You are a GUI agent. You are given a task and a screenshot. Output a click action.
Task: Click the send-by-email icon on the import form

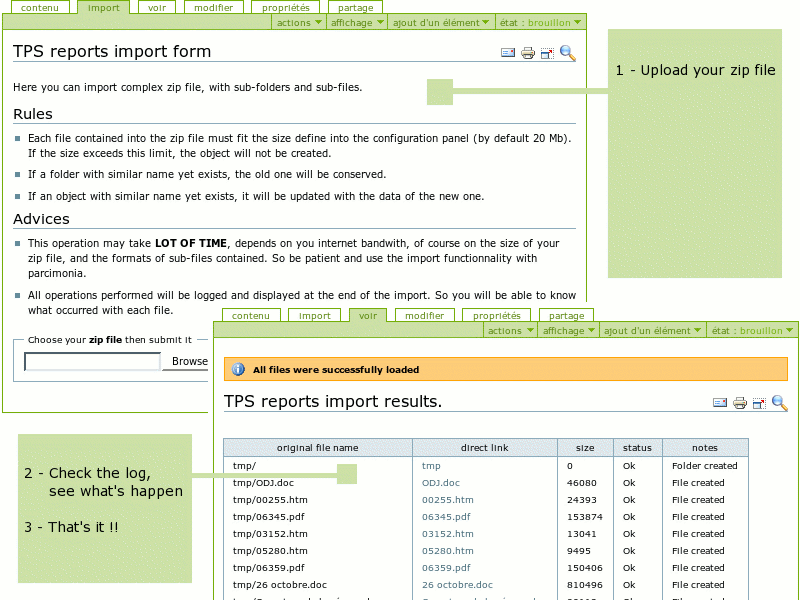pos(508,54)
